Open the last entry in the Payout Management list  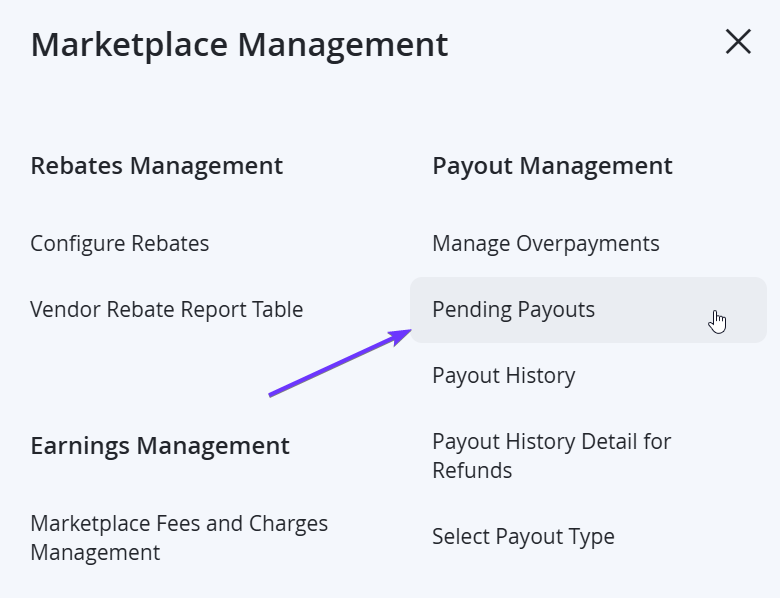tap(523, 537)
